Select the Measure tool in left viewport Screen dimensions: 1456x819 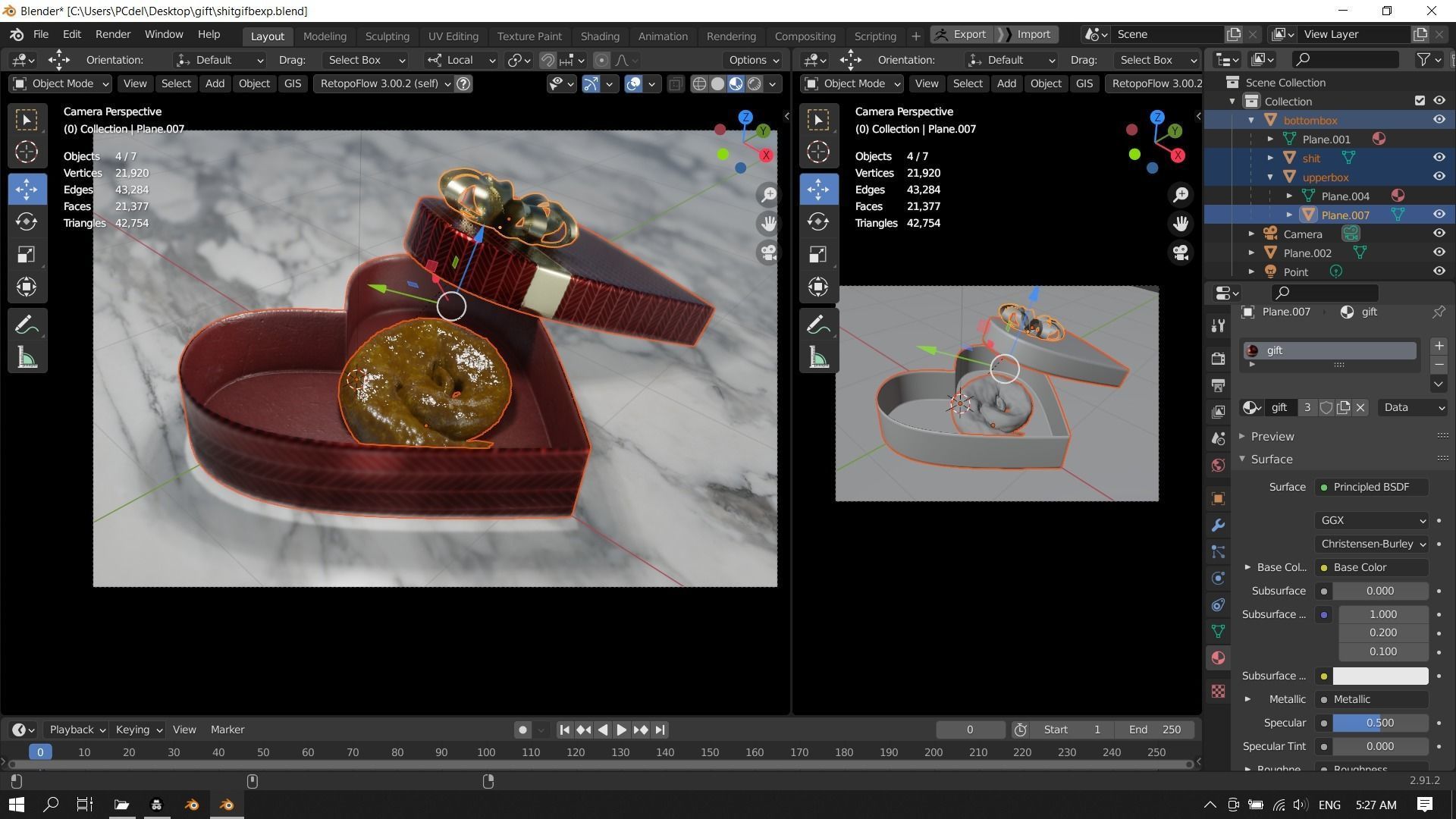27,358
